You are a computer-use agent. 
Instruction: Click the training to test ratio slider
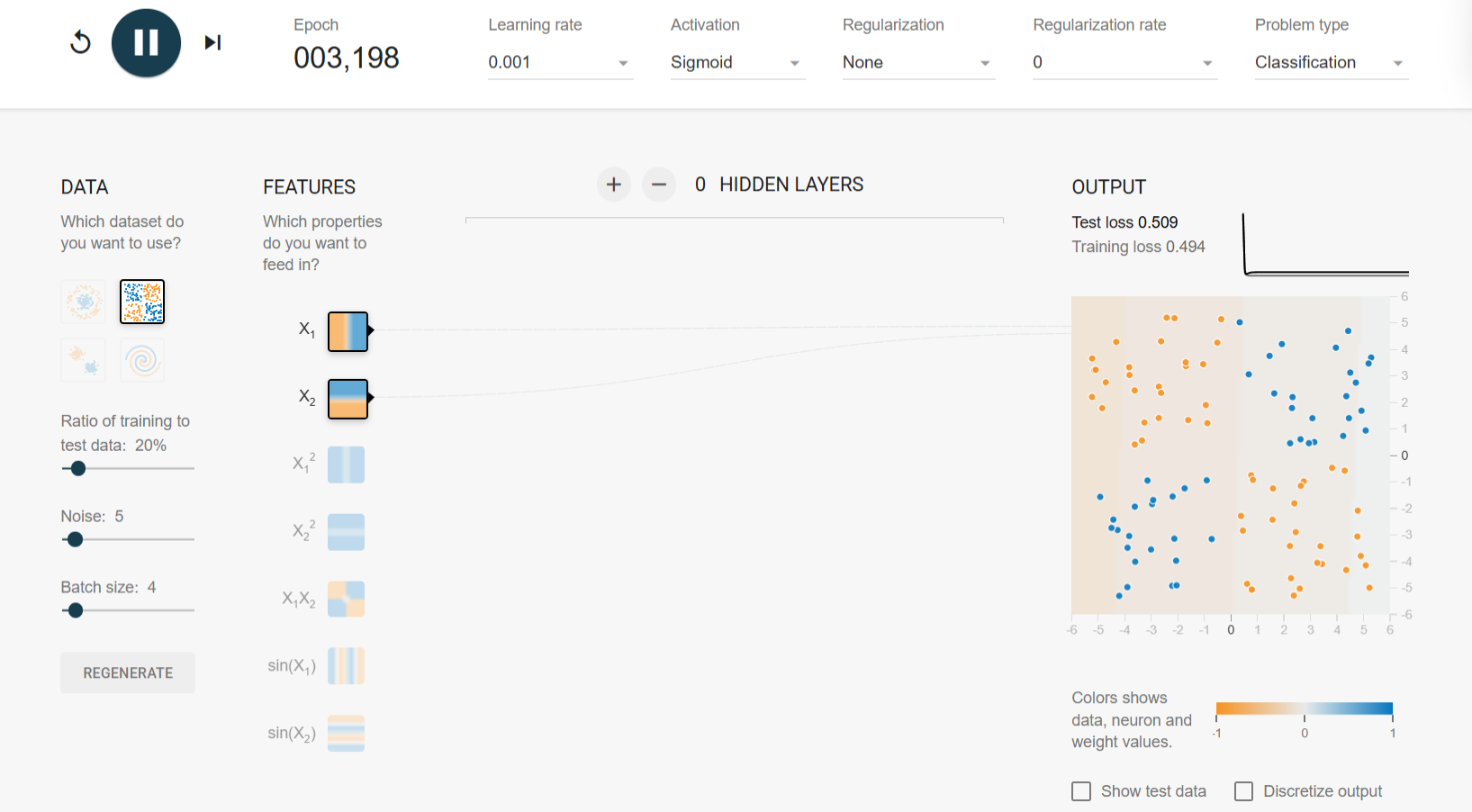pyautogui.click(x=128, y=468)
